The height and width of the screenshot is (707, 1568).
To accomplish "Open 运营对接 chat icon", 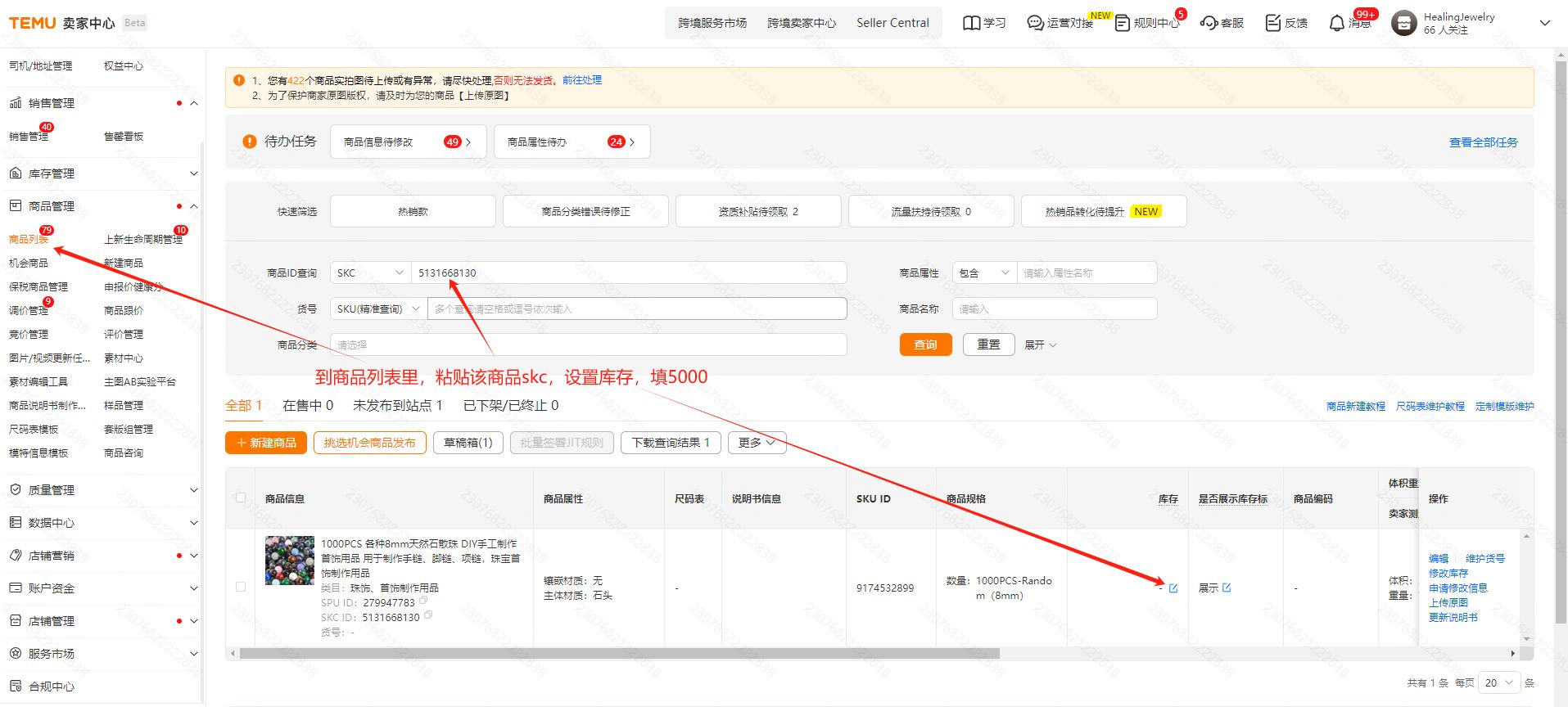I will coord(1035,23).
